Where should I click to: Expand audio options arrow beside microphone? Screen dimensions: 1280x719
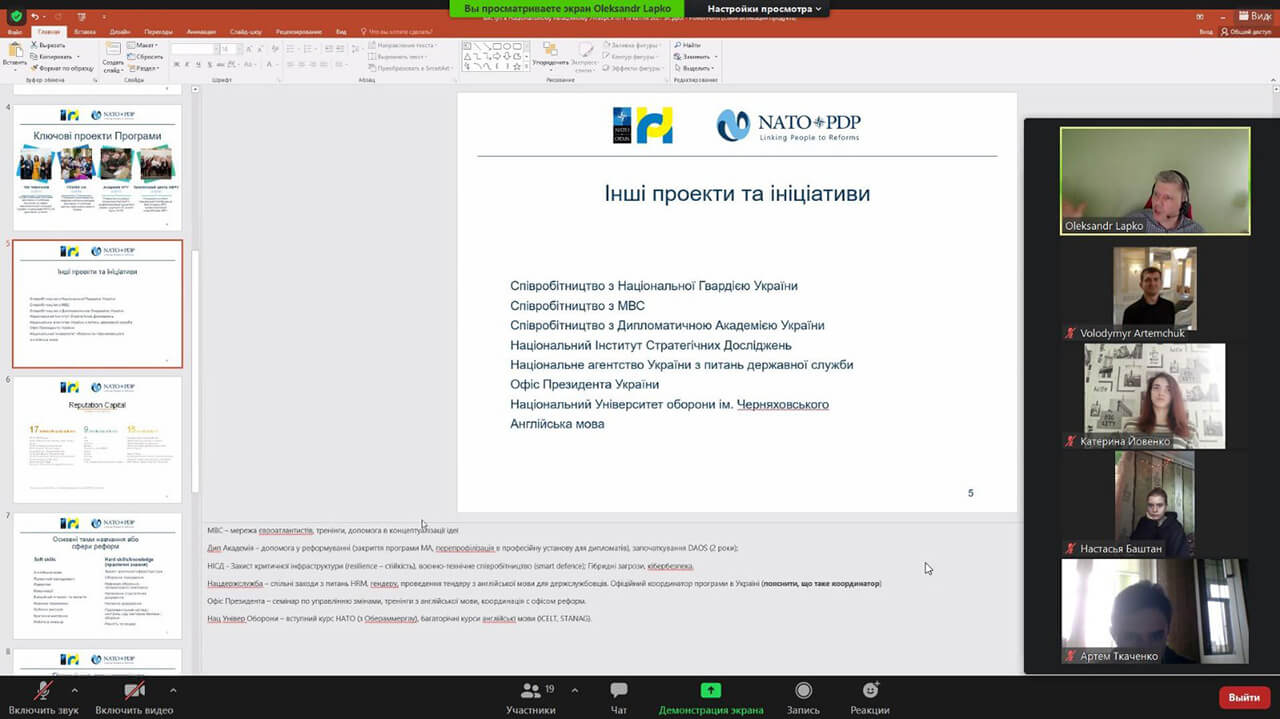point(75,690)
